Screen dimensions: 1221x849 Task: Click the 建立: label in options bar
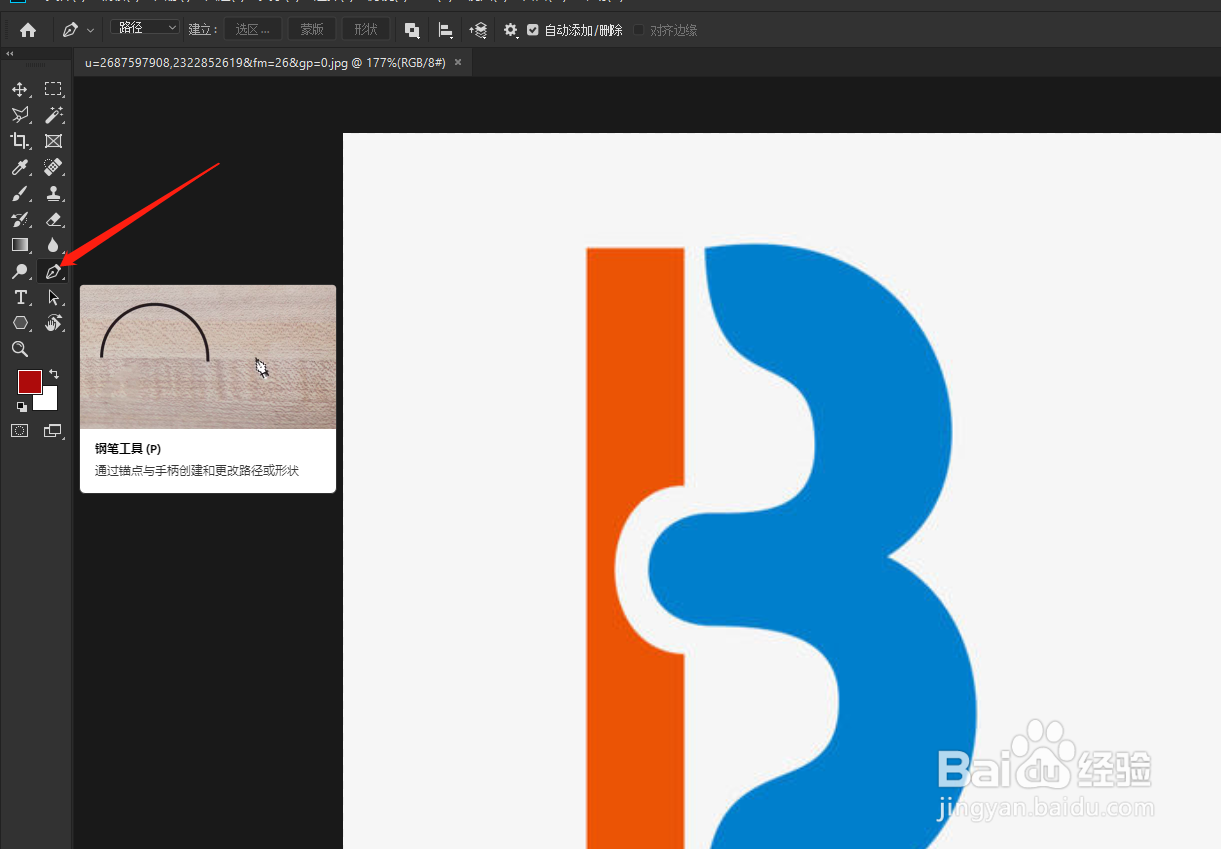[x=203, y=30]
